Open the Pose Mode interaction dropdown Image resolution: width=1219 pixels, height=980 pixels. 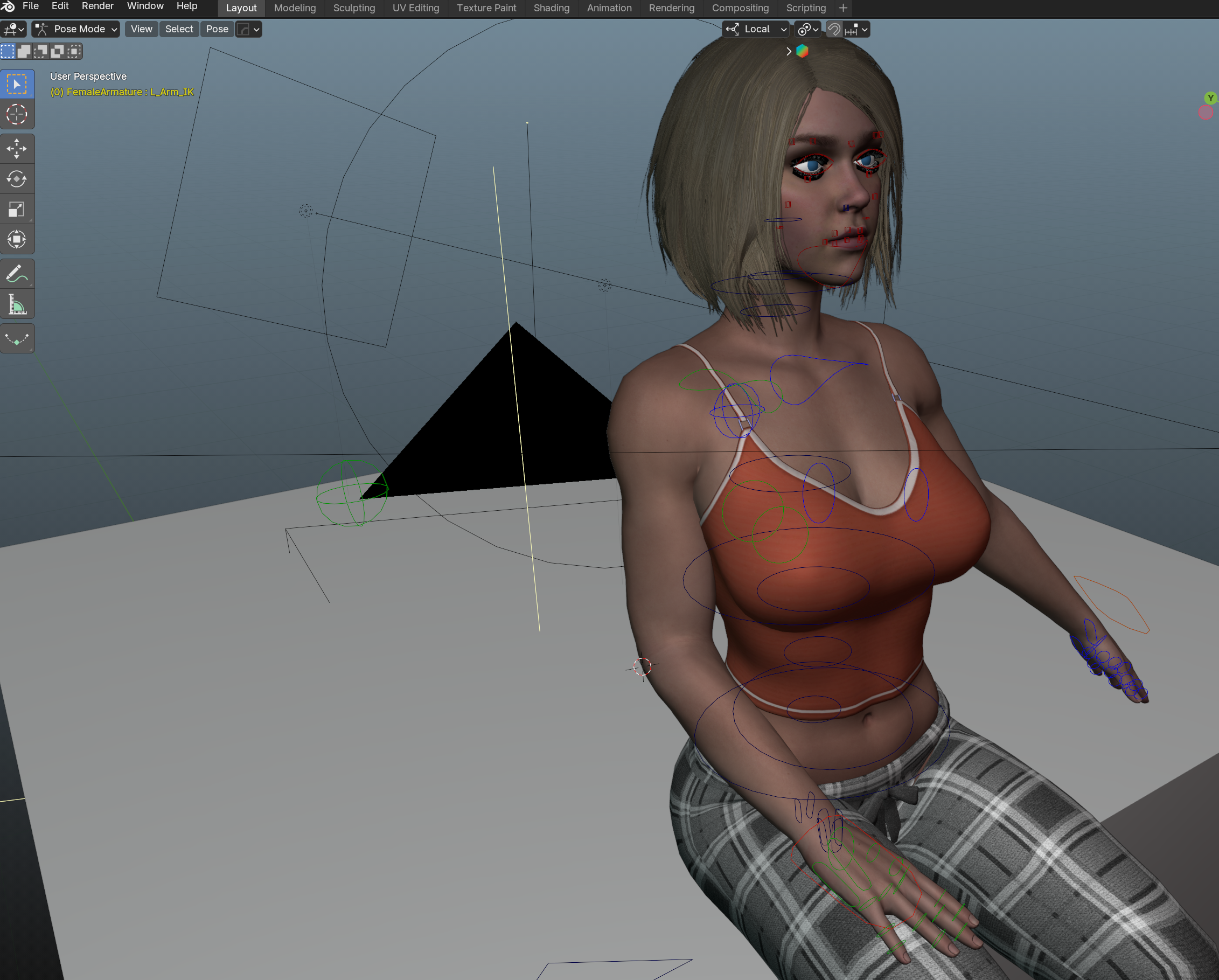click(x=76, y=29)
